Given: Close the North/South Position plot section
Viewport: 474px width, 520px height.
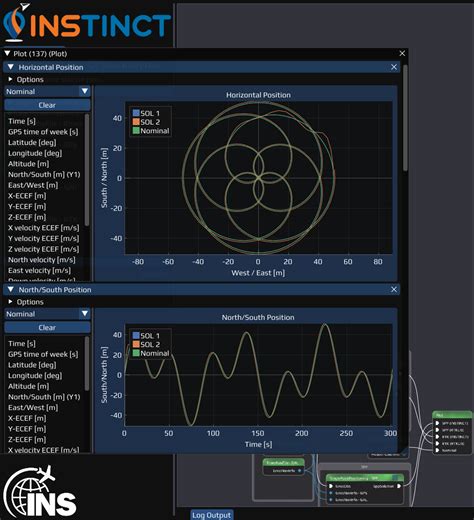Looking at the screenshot, I should (394, 289).
